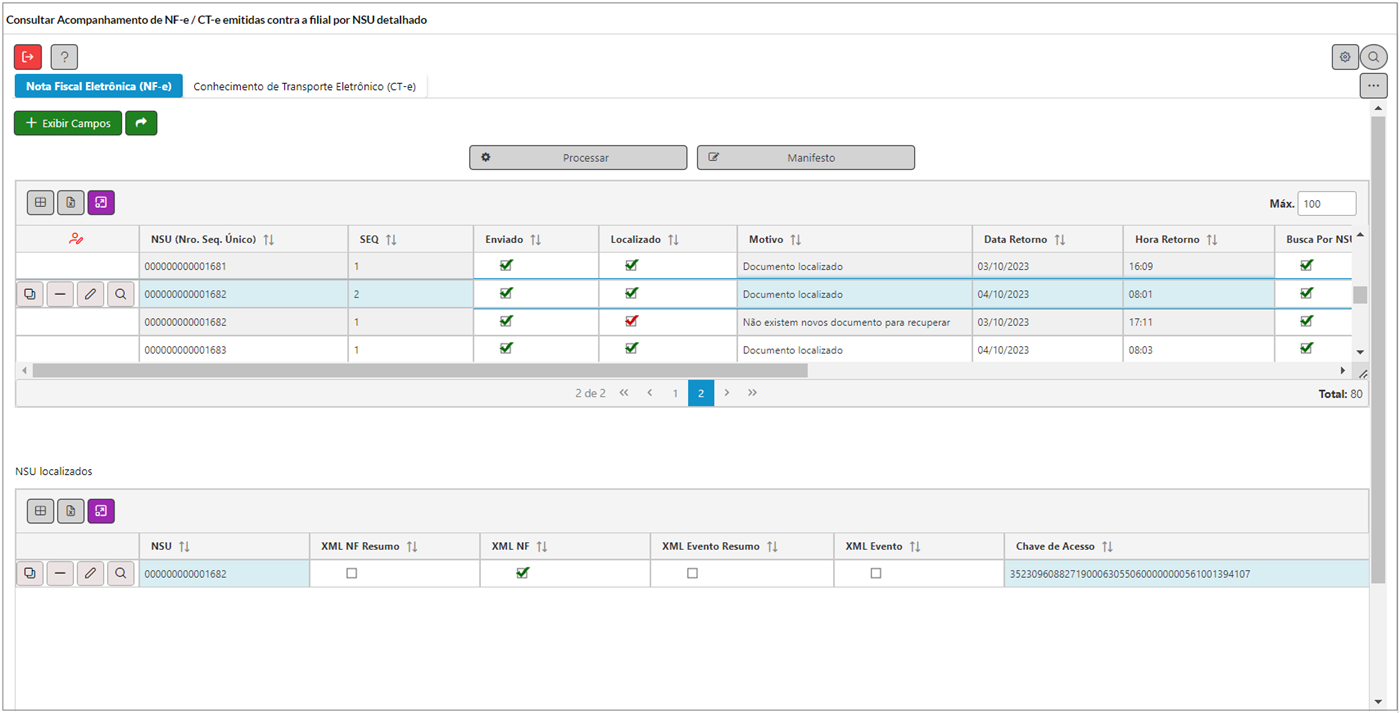Delete row 1682 SEQ 2 with minus icon
1400x713 pixels.
coord(60,294)
